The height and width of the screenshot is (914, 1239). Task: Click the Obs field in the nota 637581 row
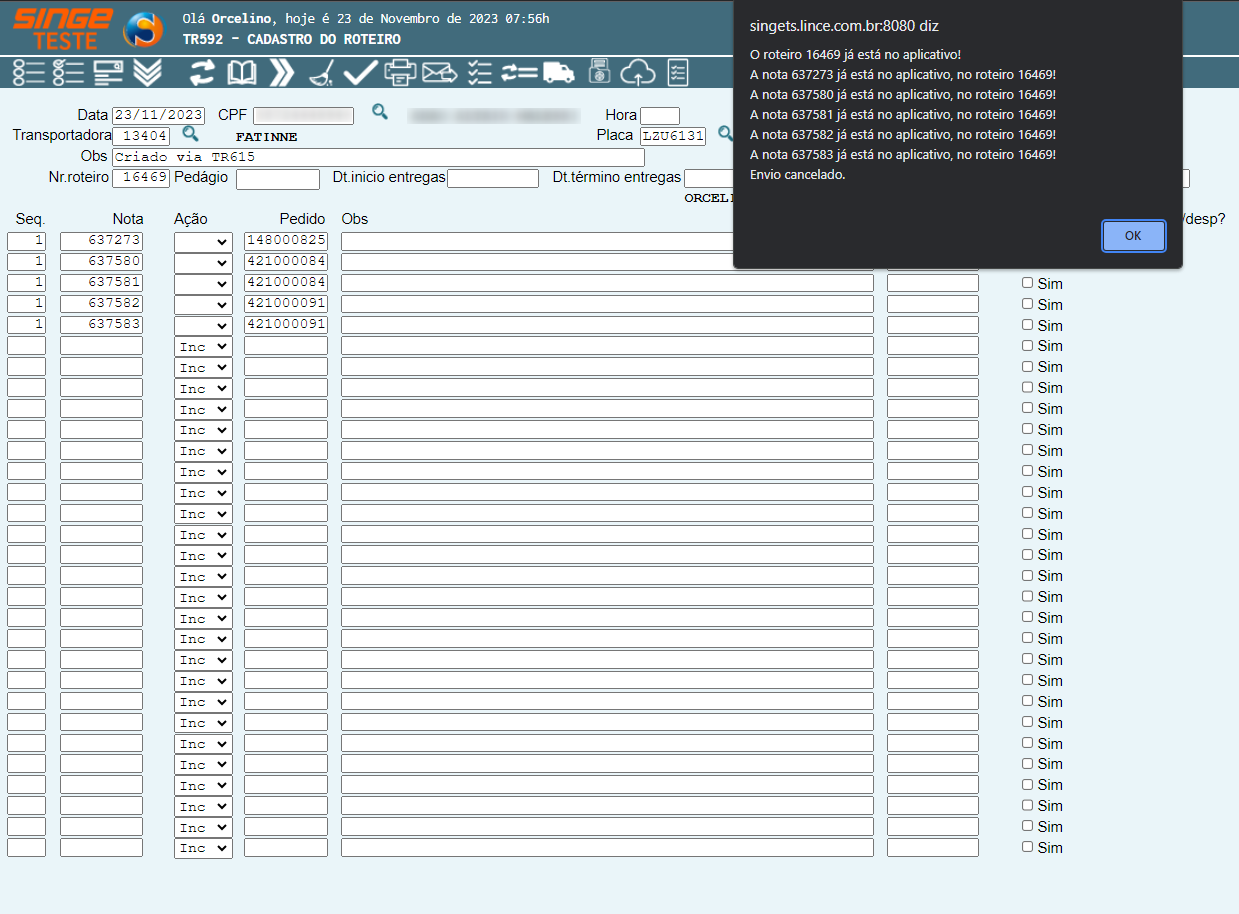click(x=607, y=283)
